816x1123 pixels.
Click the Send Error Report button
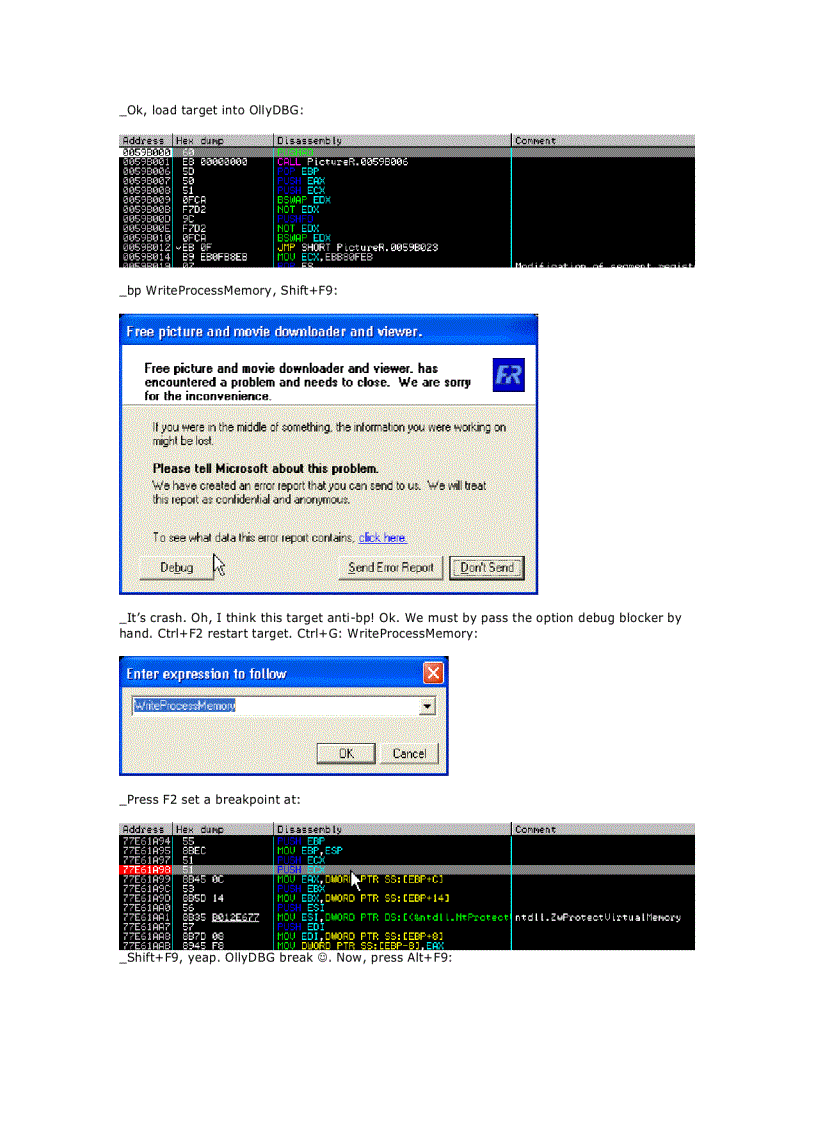[x=390, y=567]
